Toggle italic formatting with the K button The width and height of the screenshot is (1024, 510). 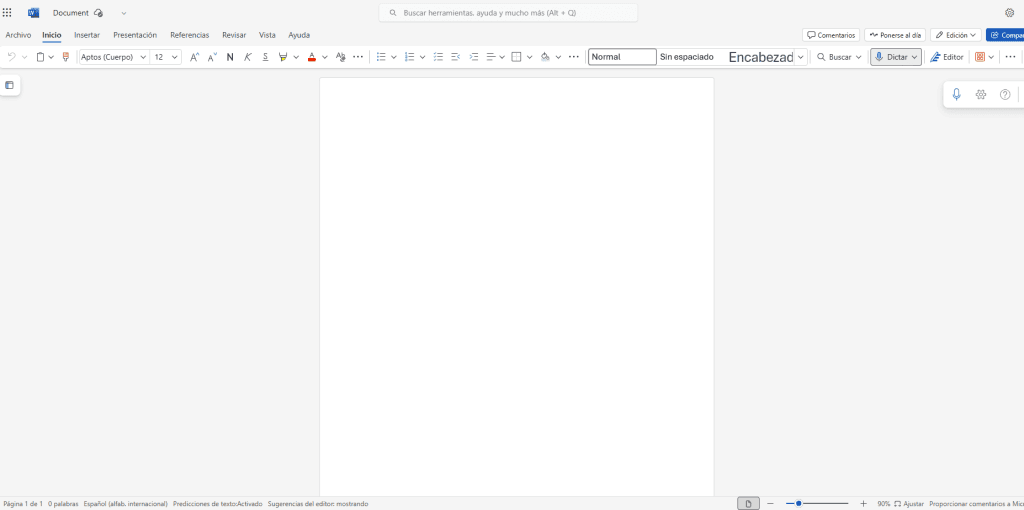click(247, 57)
